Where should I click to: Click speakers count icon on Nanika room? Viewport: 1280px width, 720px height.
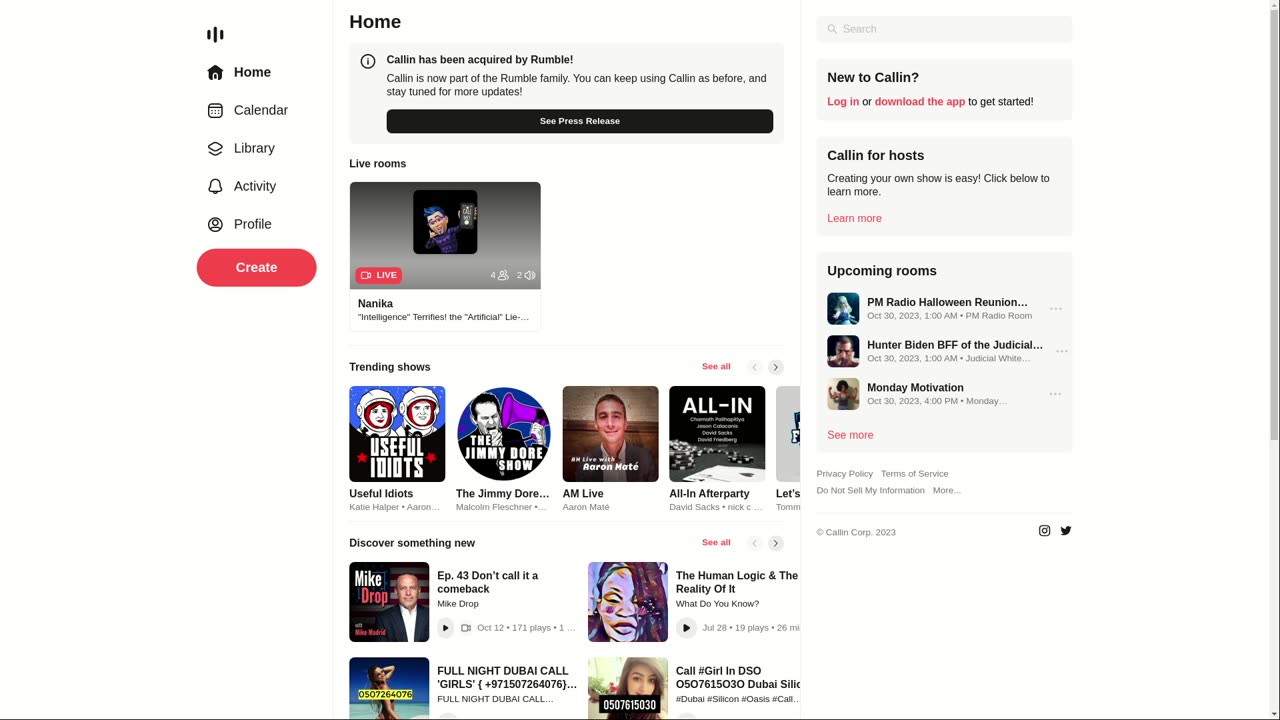click(x=530, y=275)
